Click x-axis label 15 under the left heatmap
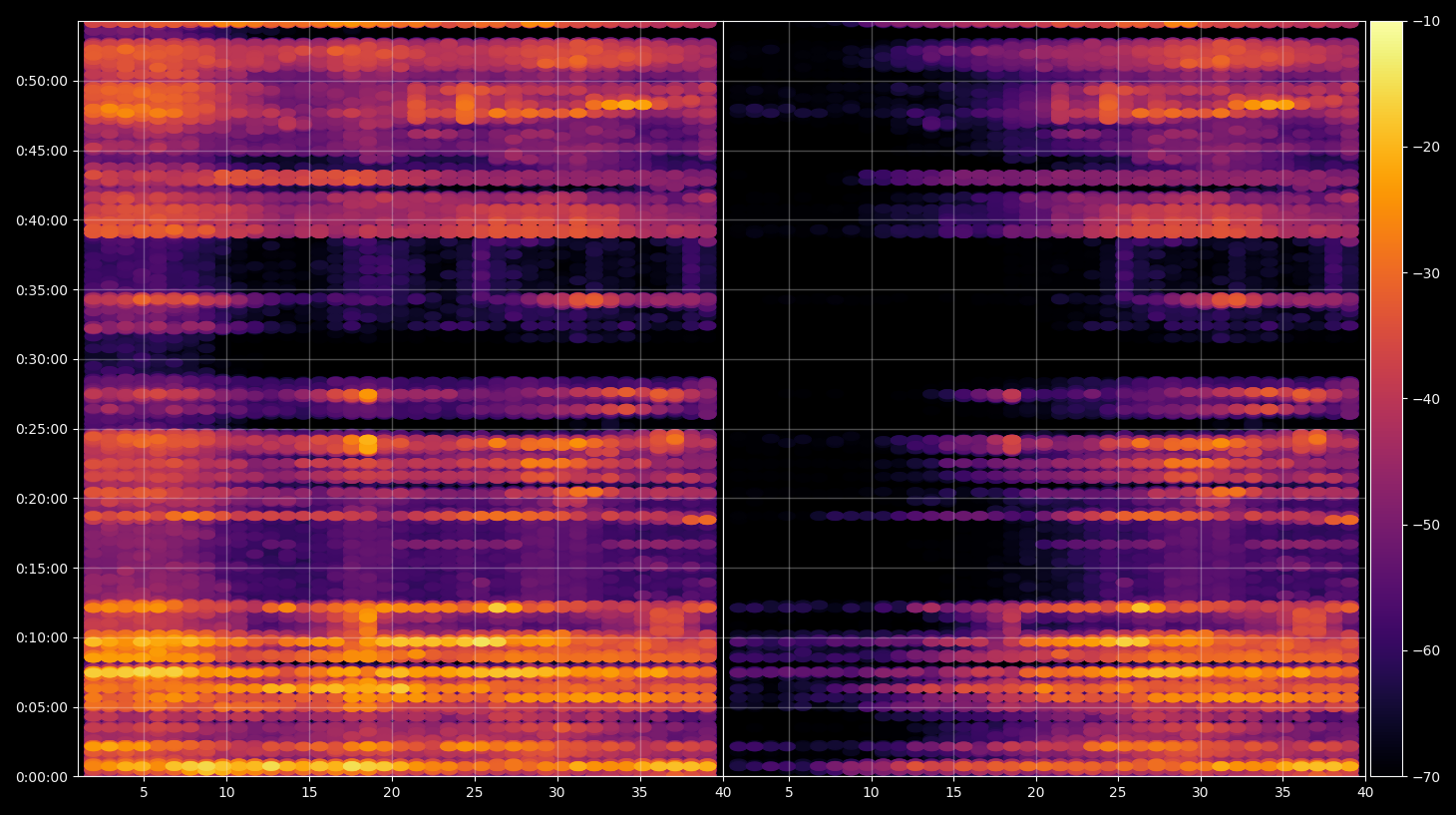This screenshot has height=815, width=1456. coord(309,793)
